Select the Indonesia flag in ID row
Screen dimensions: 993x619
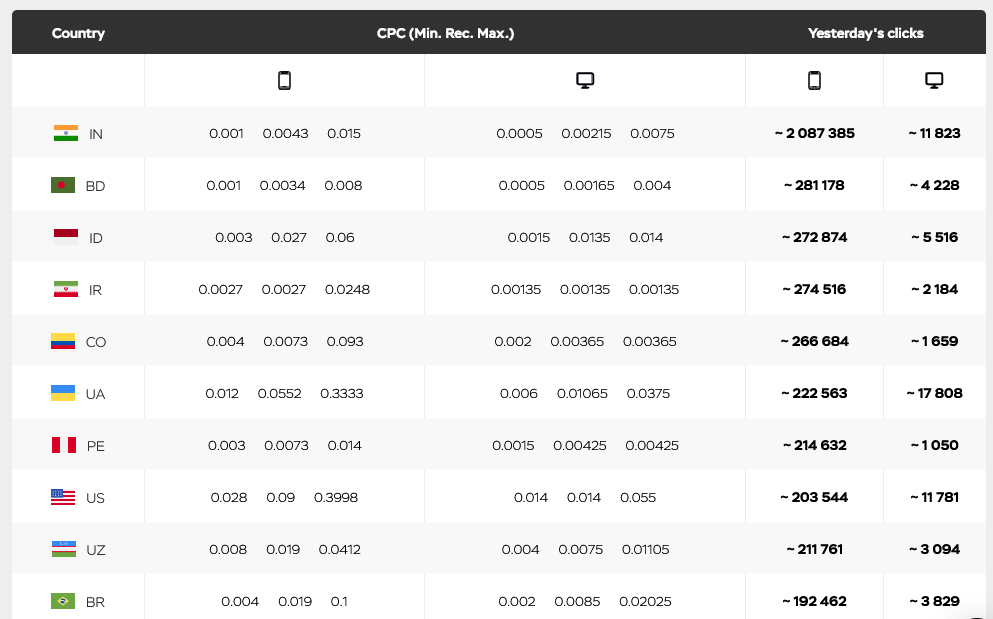tap(66, 237)
